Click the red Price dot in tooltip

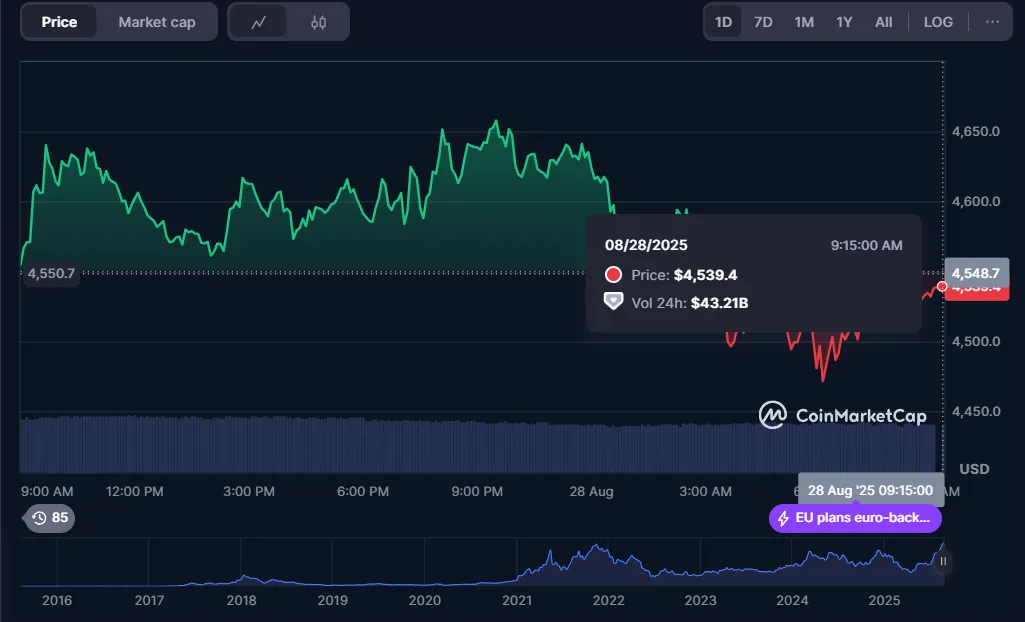pyautogui.click(x=613, y=275)
